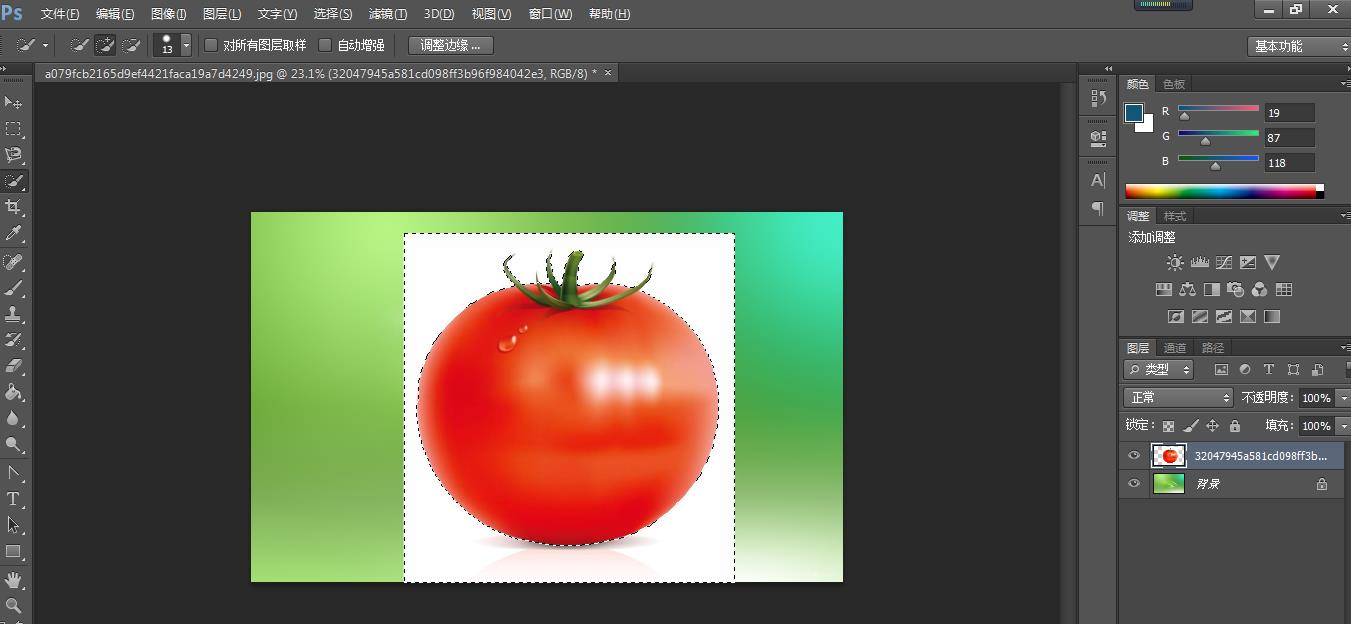Click the 调整边缘 button

point(450,45)
